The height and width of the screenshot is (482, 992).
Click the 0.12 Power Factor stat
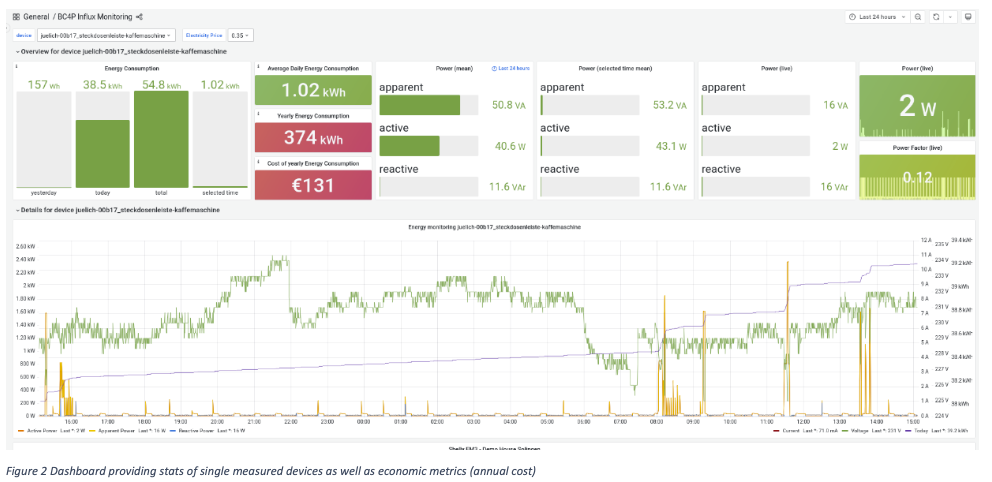coord(917,178)
